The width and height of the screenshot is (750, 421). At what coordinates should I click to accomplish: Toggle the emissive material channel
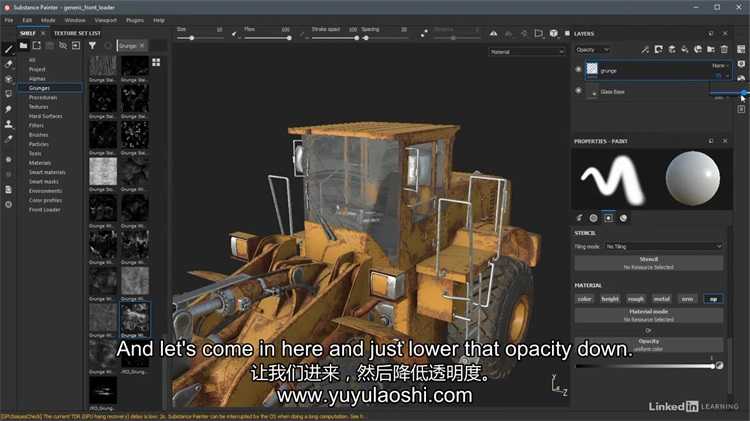click(687, 299)
